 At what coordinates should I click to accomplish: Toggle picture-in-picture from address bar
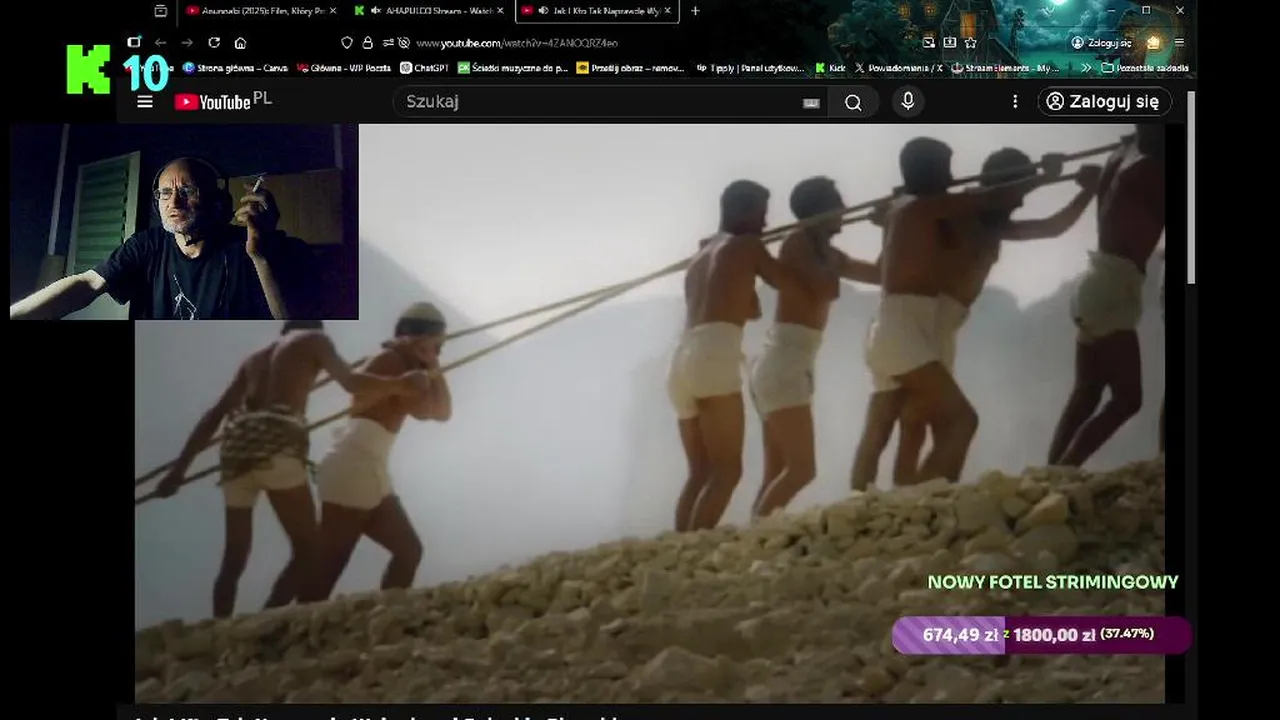tap(929, 43)
